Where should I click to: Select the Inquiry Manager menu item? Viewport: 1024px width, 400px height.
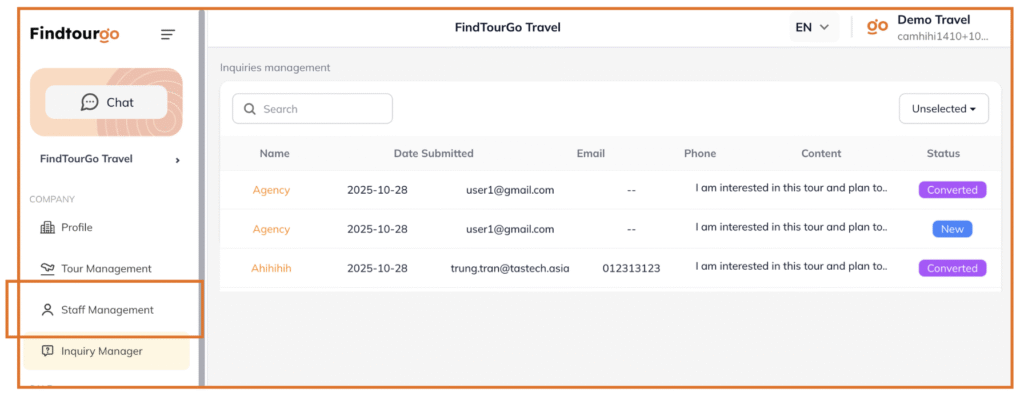pos(102,351)
